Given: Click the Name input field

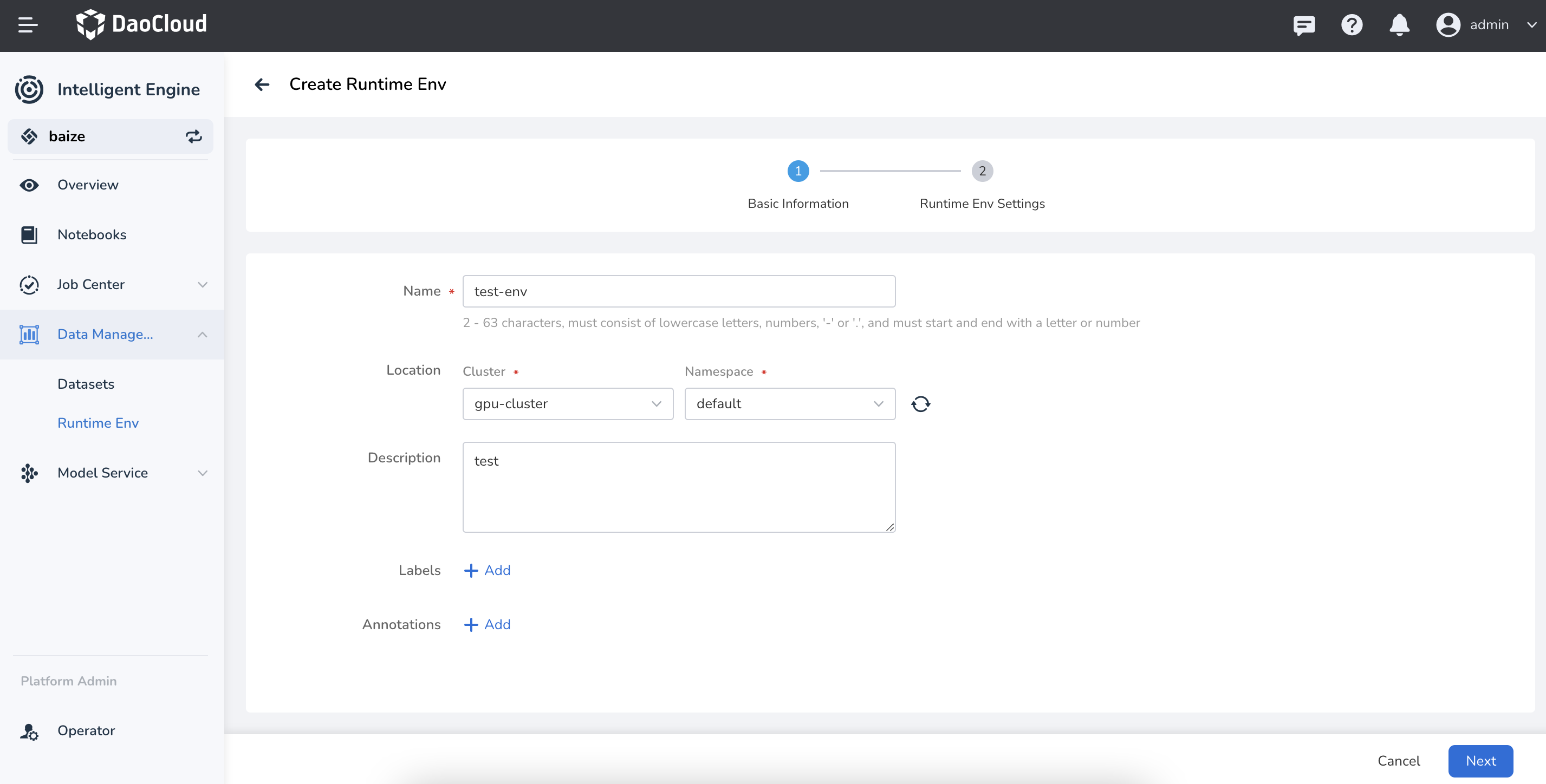Looking at the screenshot, I should tap(679, 290).
